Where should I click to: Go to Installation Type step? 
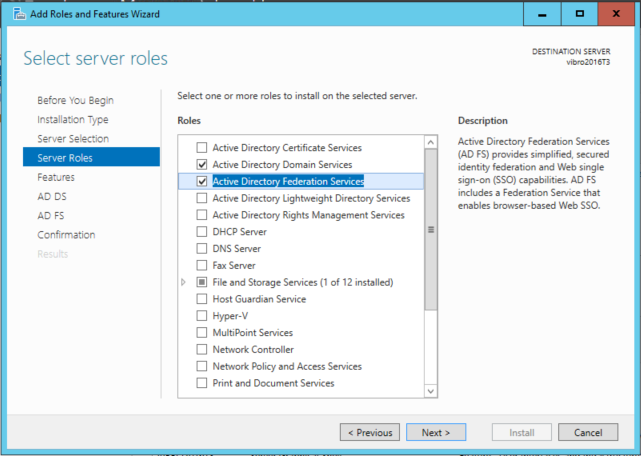[x=73, y=119]
